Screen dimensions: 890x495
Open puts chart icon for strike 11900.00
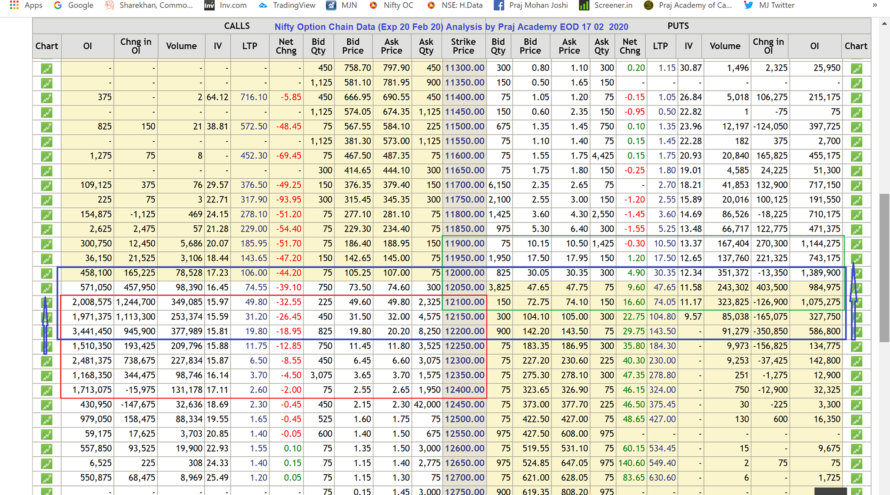pyautogui.click(x=856, y=244)
